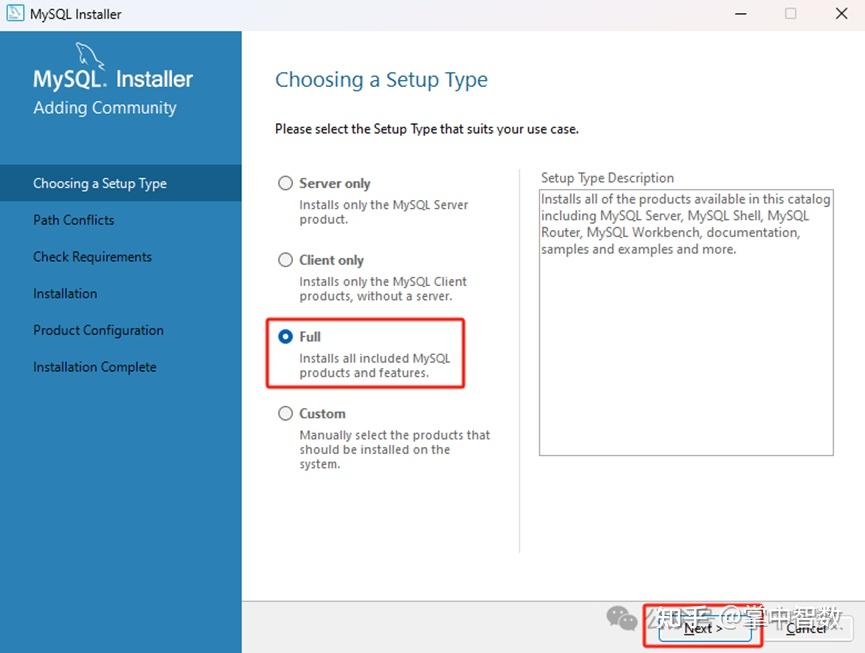Viewport: 865px width, 653px height.
Task: Click the MySQL Installer title bar icon
Action: pyautogui.click(x=15, y=13)
